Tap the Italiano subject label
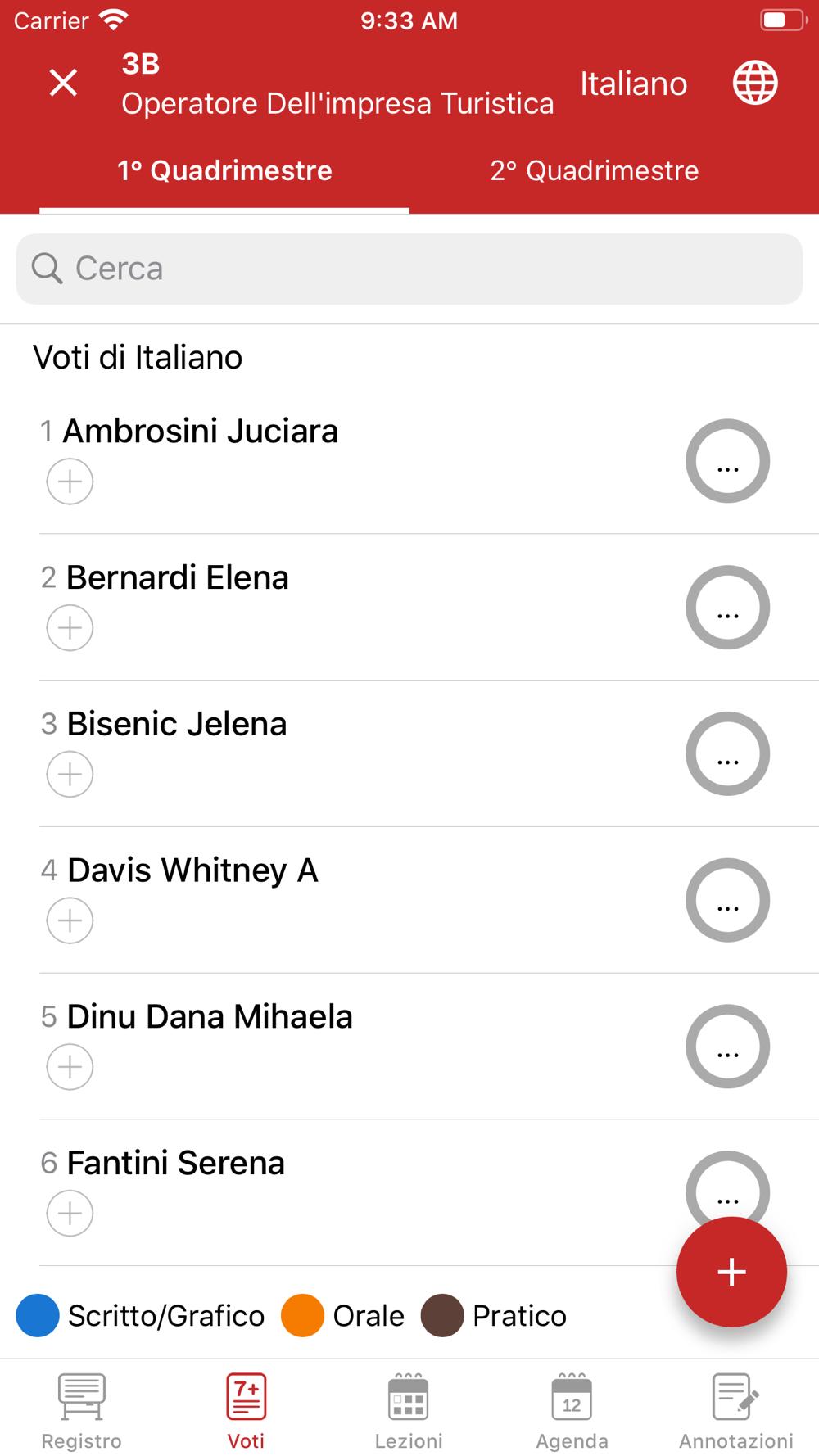This screenshot has height=1456, width=819. tap(633, 84)
